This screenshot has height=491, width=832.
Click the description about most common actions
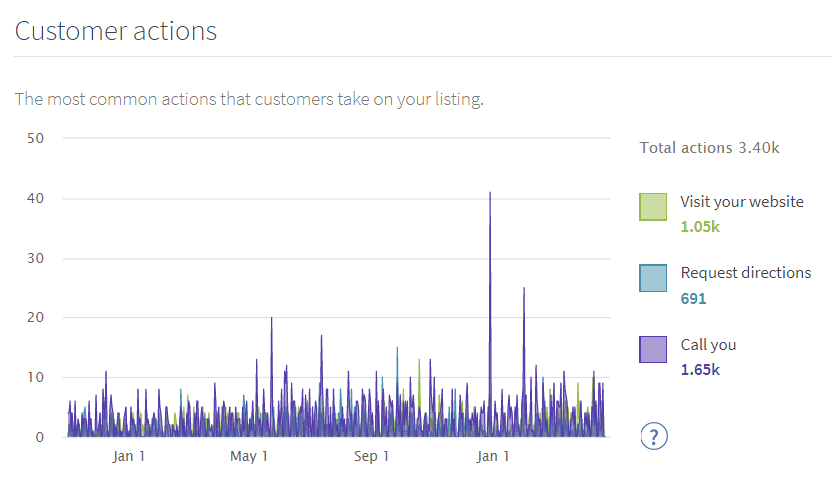pyautogui.click(x=249, y=99)
